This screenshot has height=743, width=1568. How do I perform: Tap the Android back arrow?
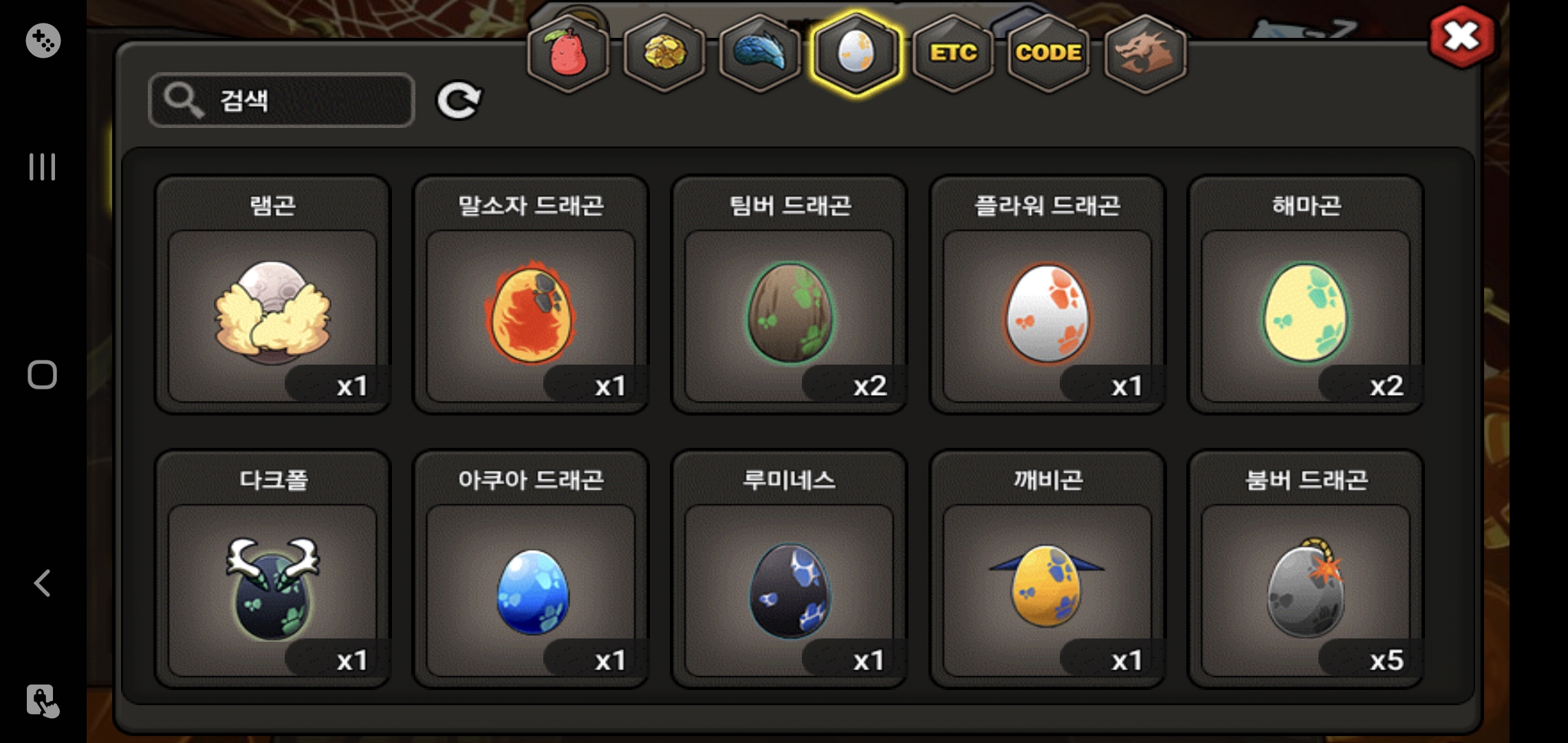(43, 583)
